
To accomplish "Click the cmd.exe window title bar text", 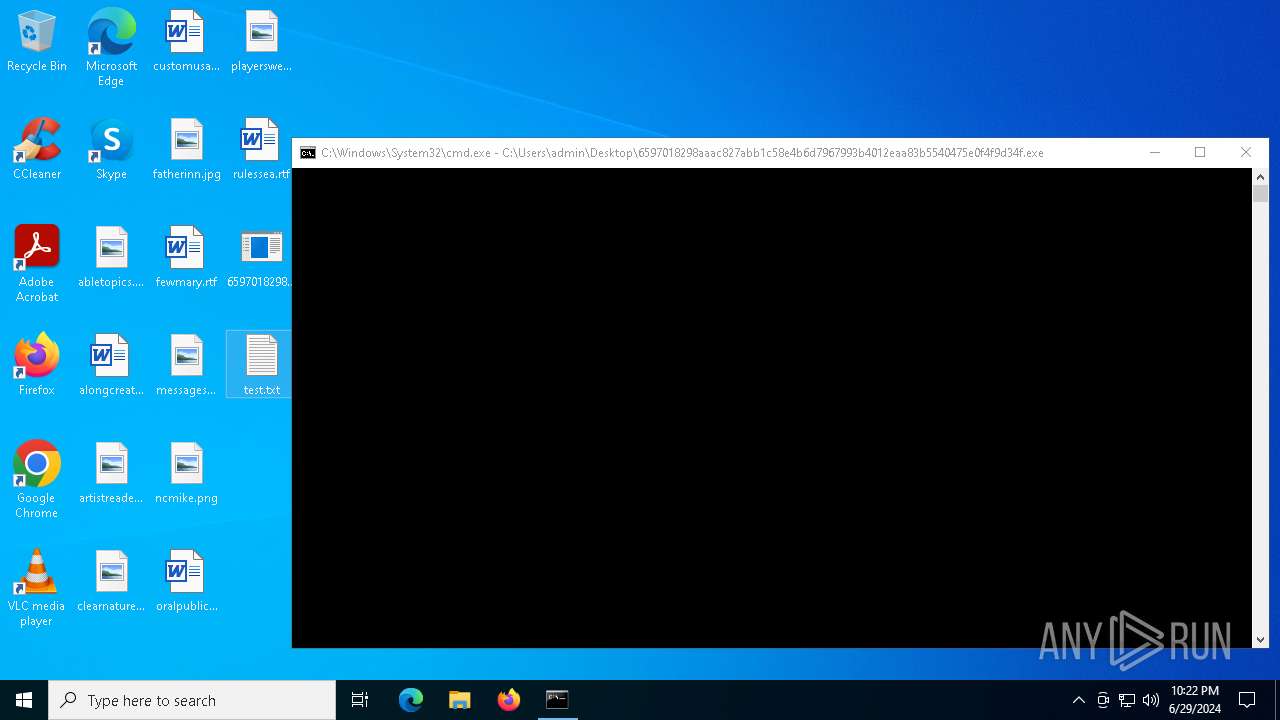I will click(682, 153).
